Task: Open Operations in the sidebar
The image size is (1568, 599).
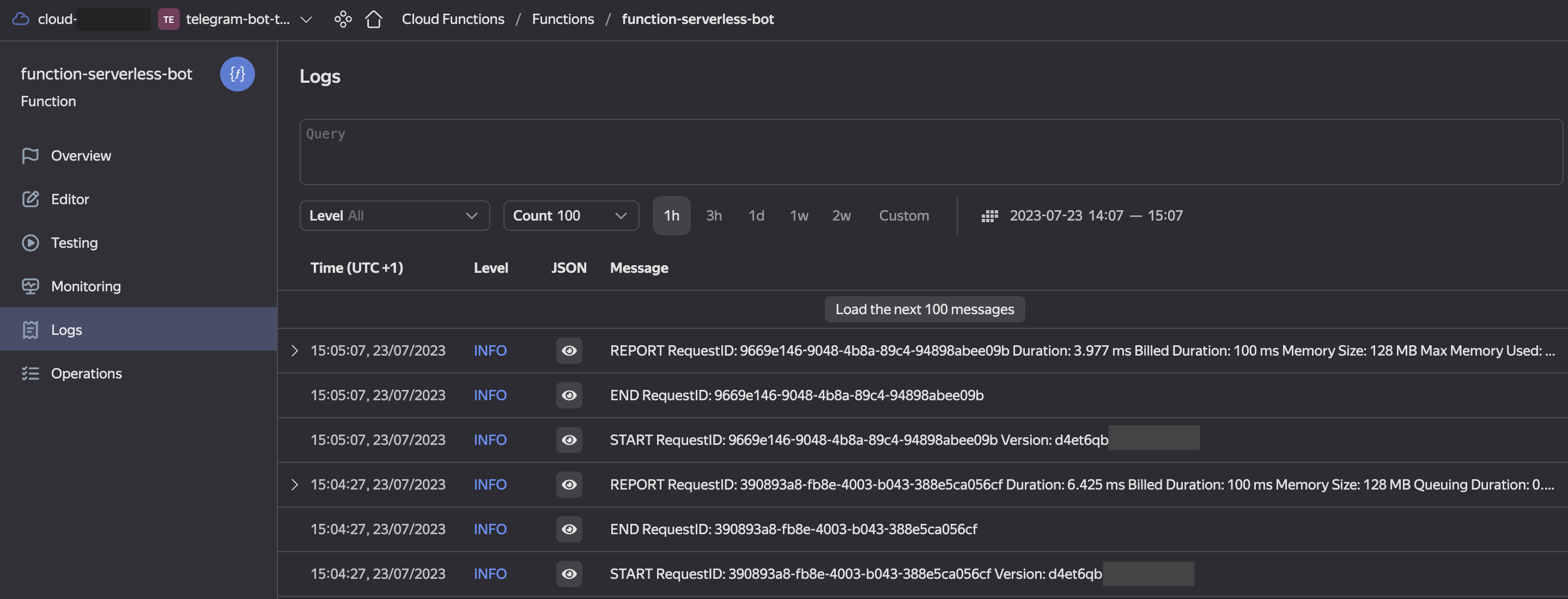Action: coord(86,374)
